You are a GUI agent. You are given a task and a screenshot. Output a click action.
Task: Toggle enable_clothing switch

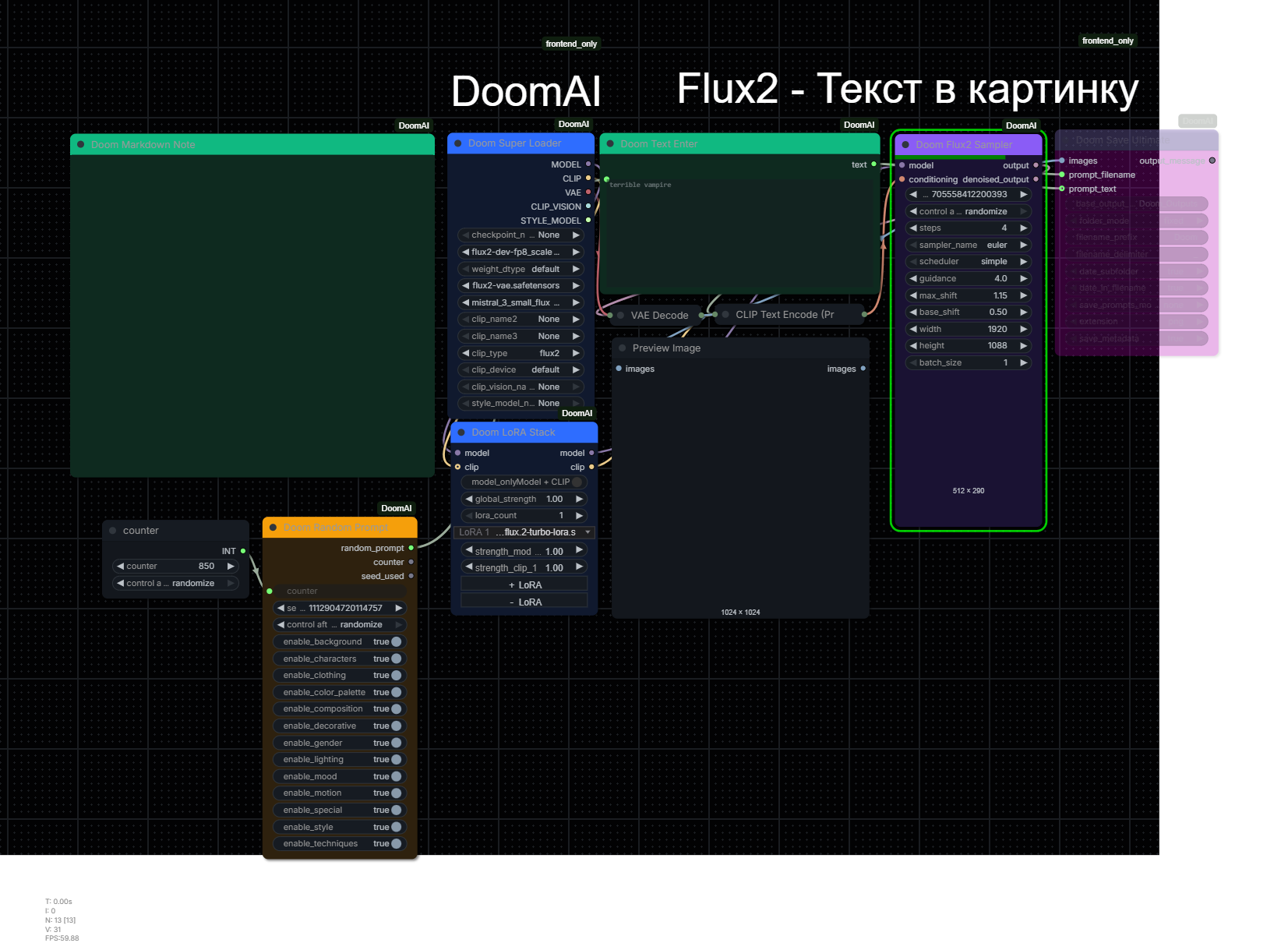pos(397,676)
